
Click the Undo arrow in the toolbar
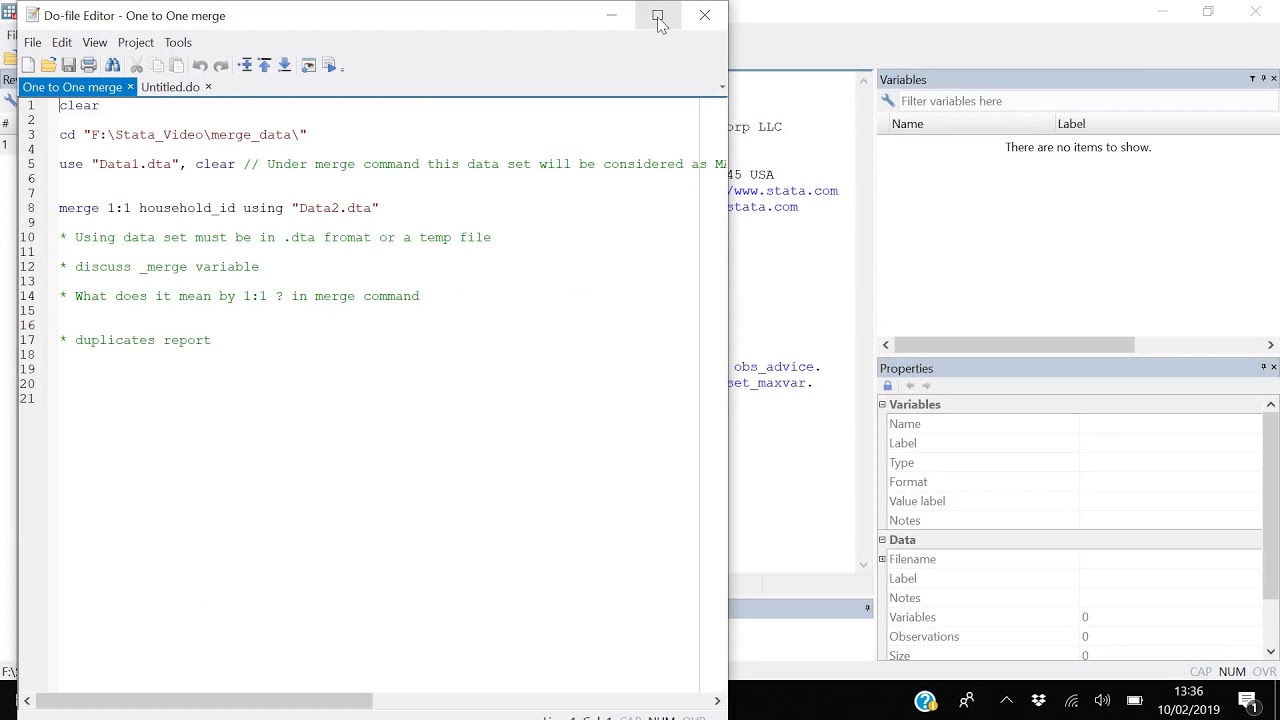(x=200, y=66)
